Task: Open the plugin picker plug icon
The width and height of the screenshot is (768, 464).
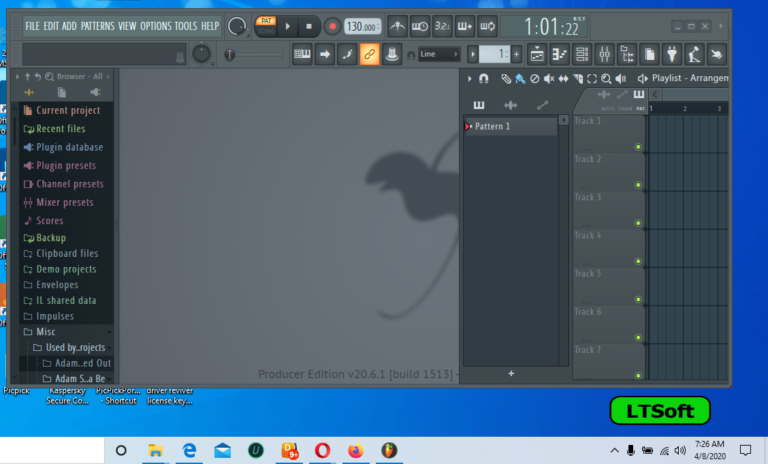Action: point(672,54)
